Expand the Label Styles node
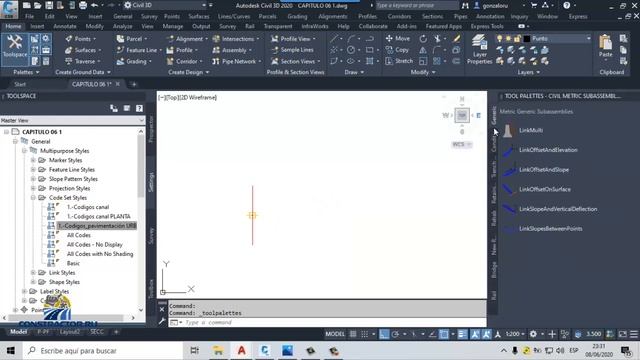 pos(24,291)
